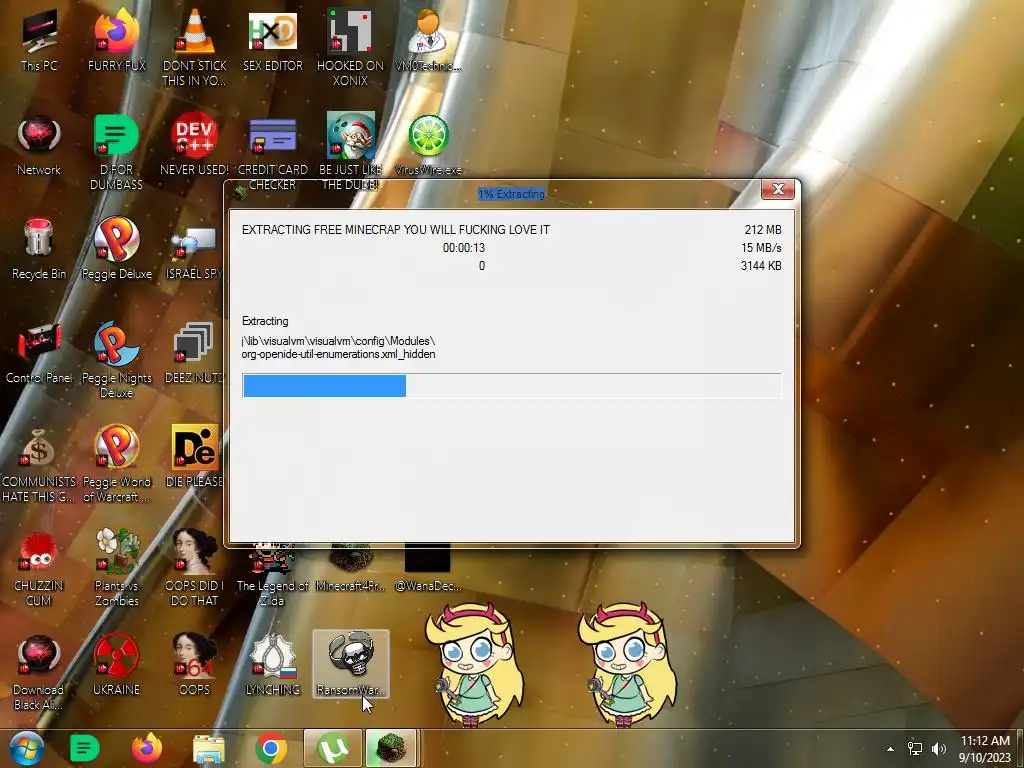
Task: Select the OOPS DID I DO THAT icon
Action: coord(195,568)
